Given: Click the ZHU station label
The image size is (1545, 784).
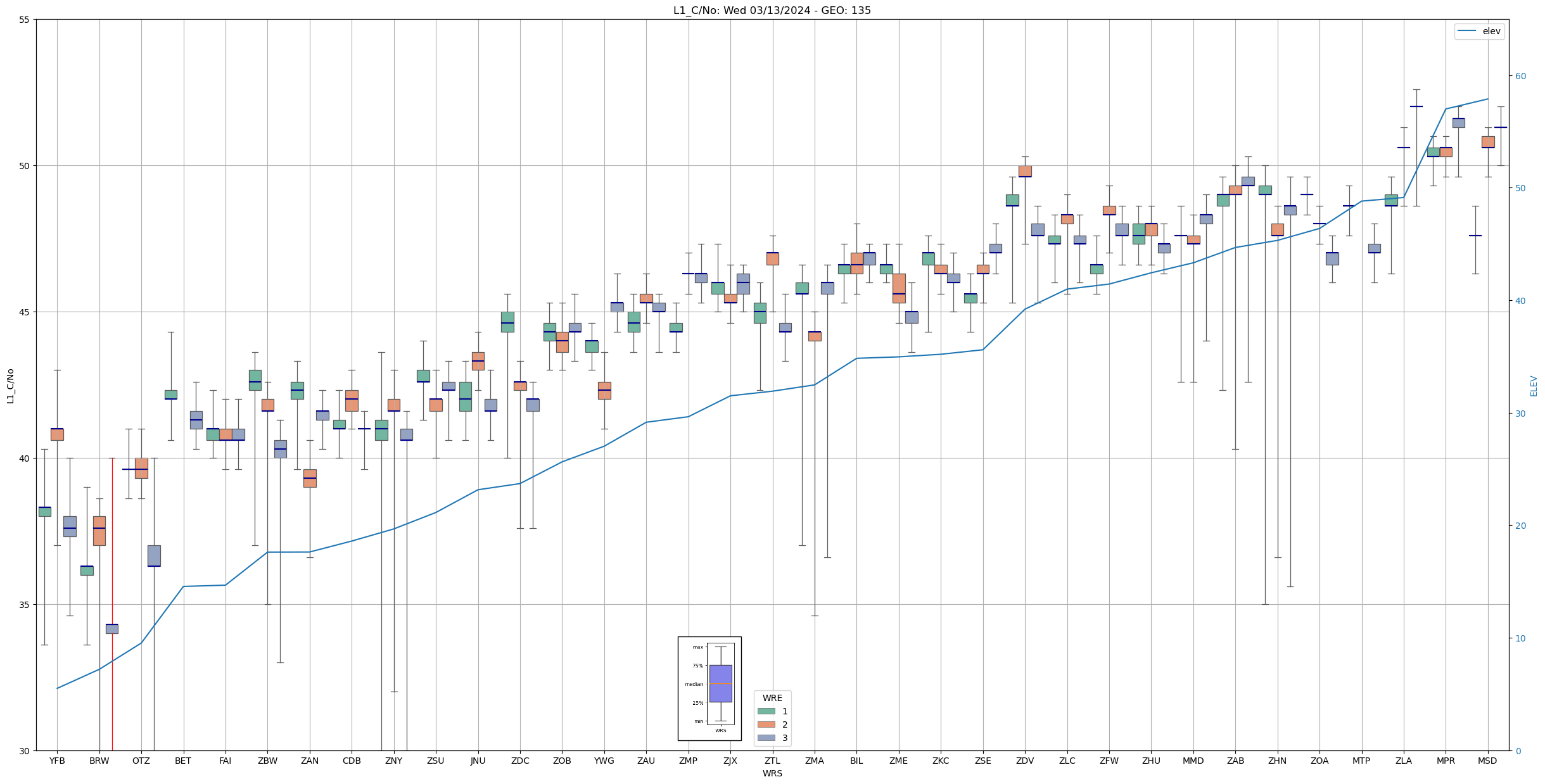Looking at the screenshot, I should [x=1152, y=761].
